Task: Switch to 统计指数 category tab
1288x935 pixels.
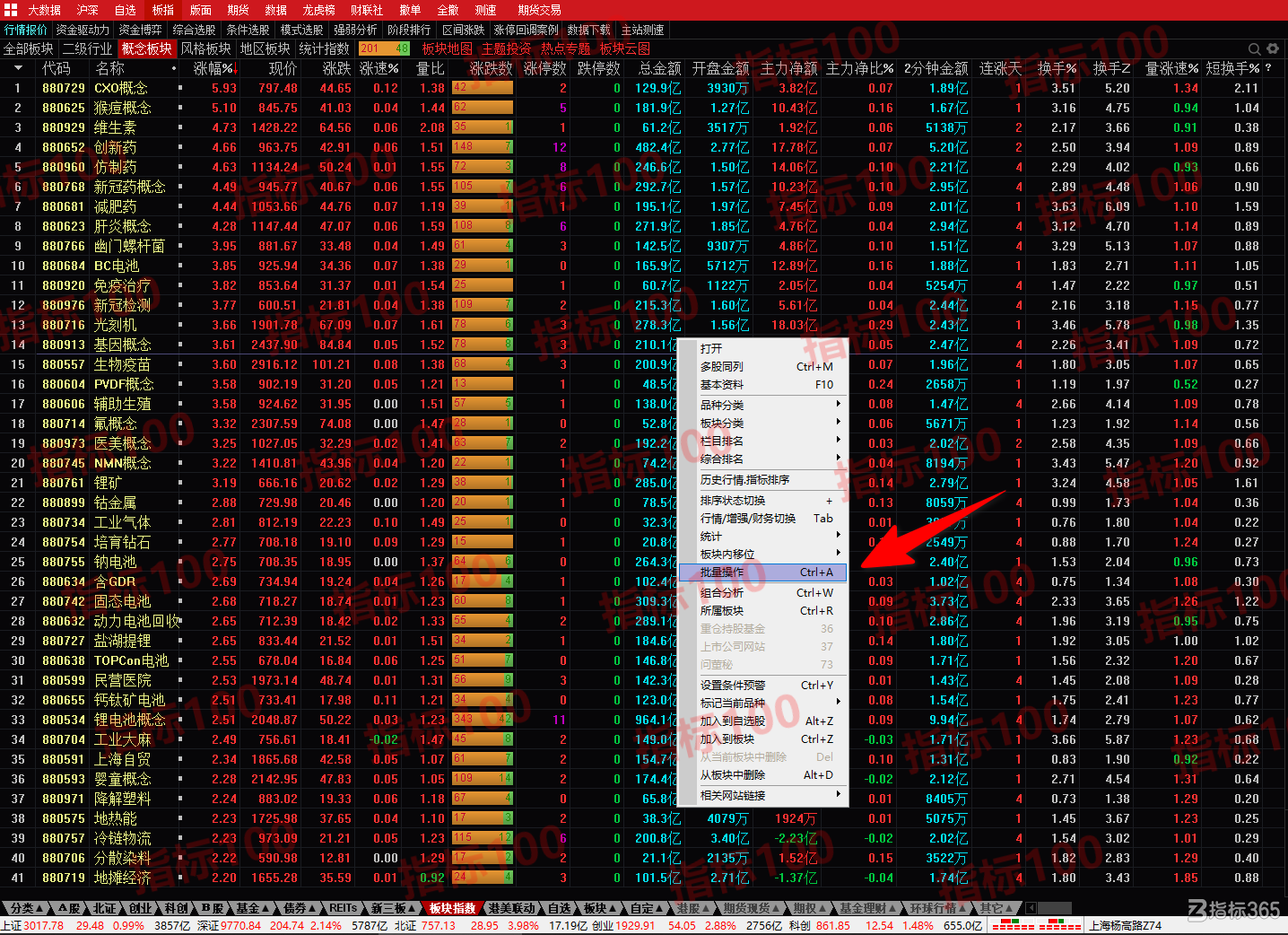Action: [x=325, y=48]
